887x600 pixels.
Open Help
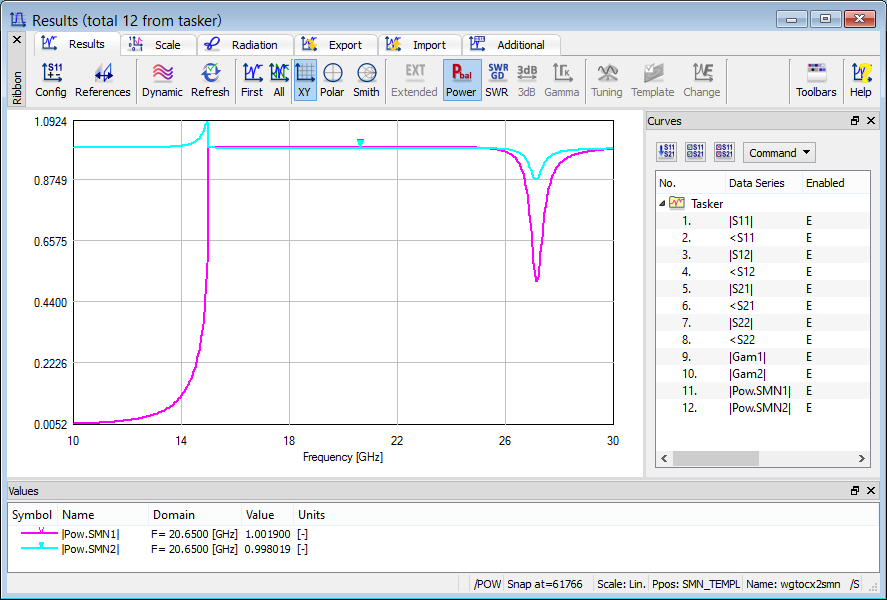[x=860, y=80]
